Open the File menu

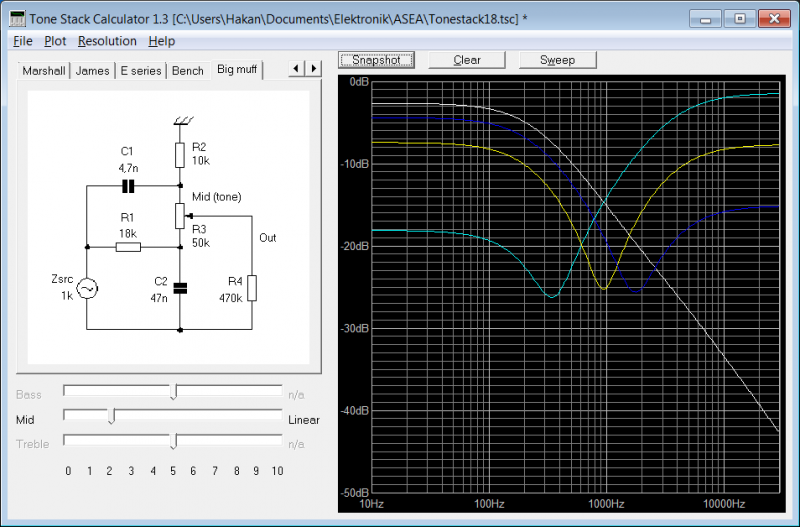(23, 41)
